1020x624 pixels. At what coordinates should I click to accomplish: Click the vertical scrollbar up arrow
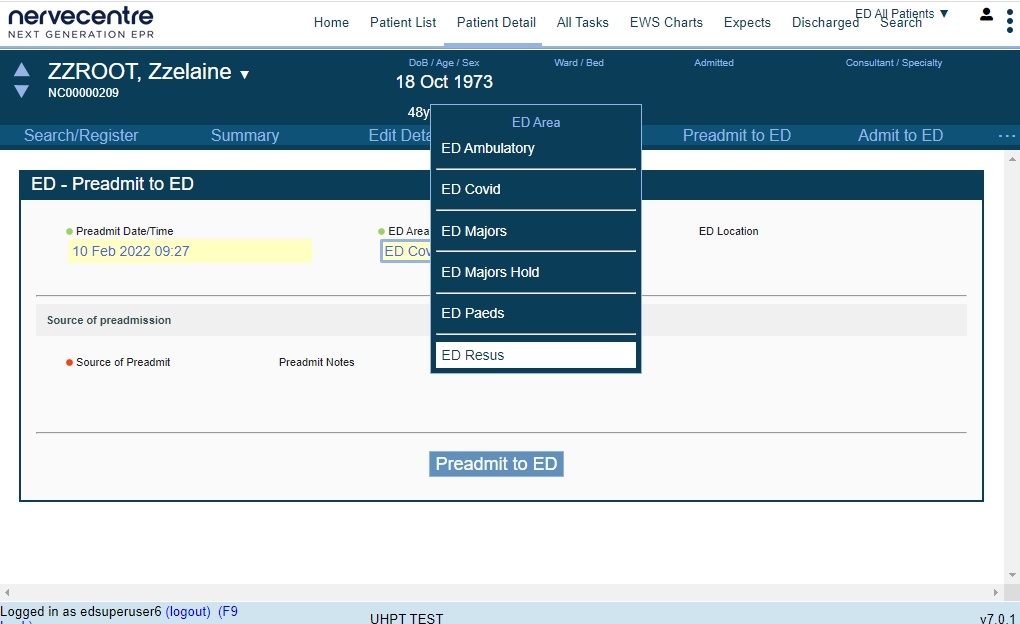pyautogui.click(x=1012, y=159)
